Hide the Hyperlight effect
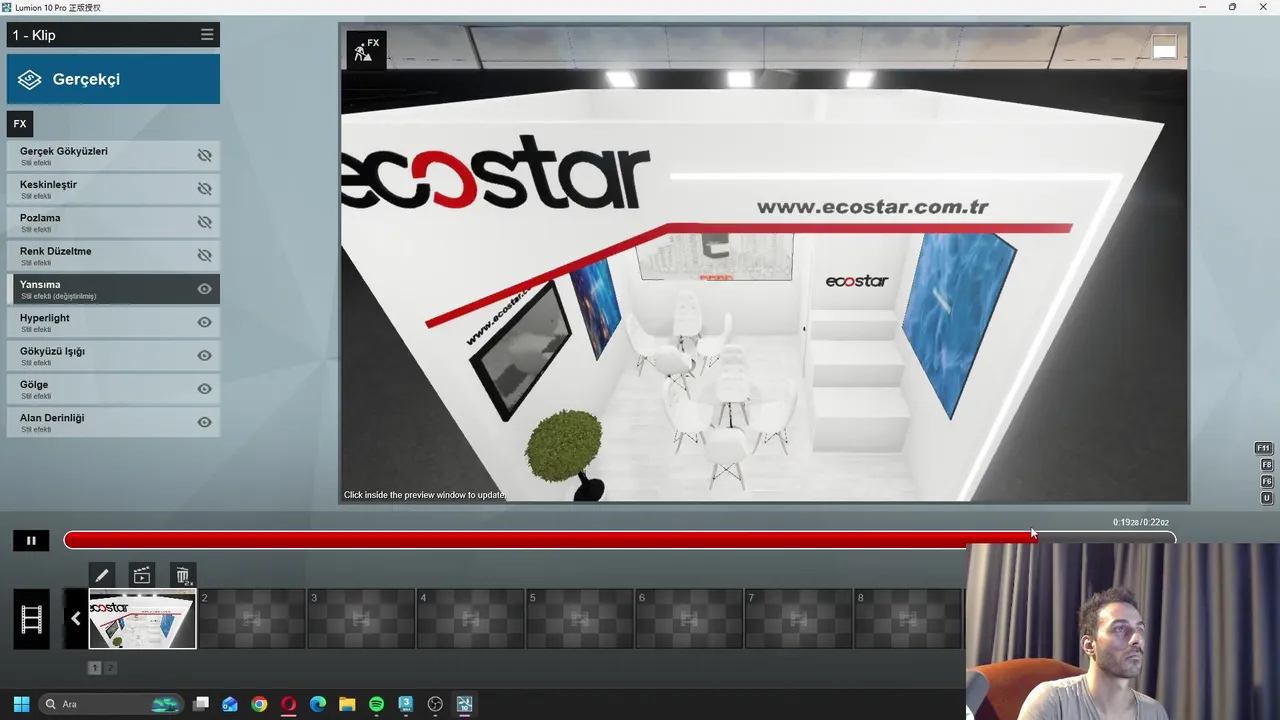 point(204,322)
